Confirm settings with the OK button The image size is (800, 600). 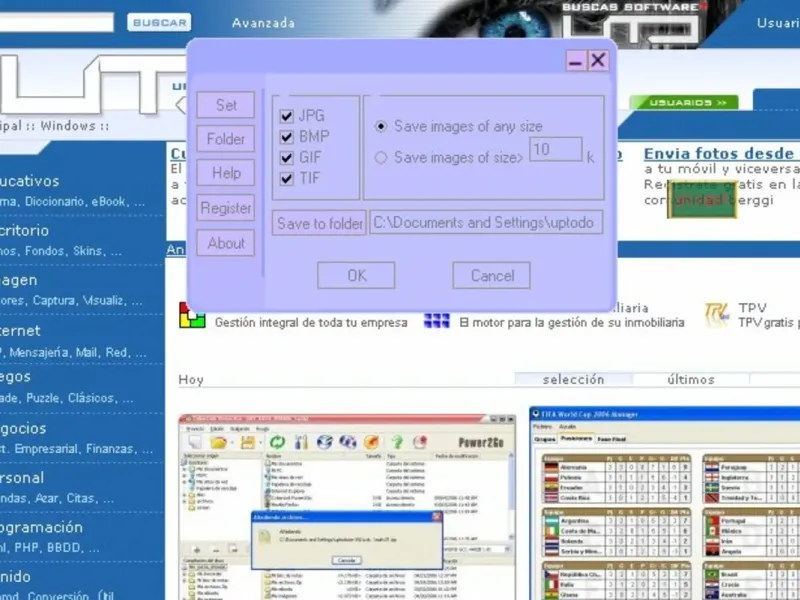(x=356, y=276)
